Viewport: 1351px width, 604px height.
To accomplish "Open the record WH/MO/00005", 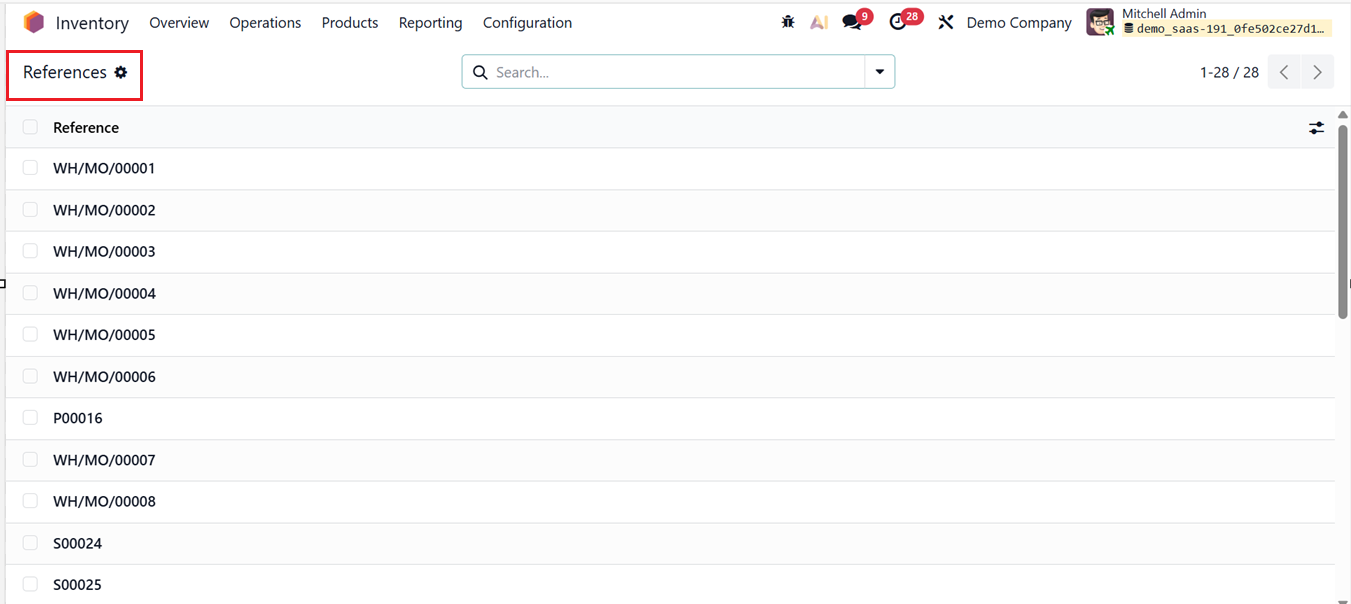I will (104, 334).
